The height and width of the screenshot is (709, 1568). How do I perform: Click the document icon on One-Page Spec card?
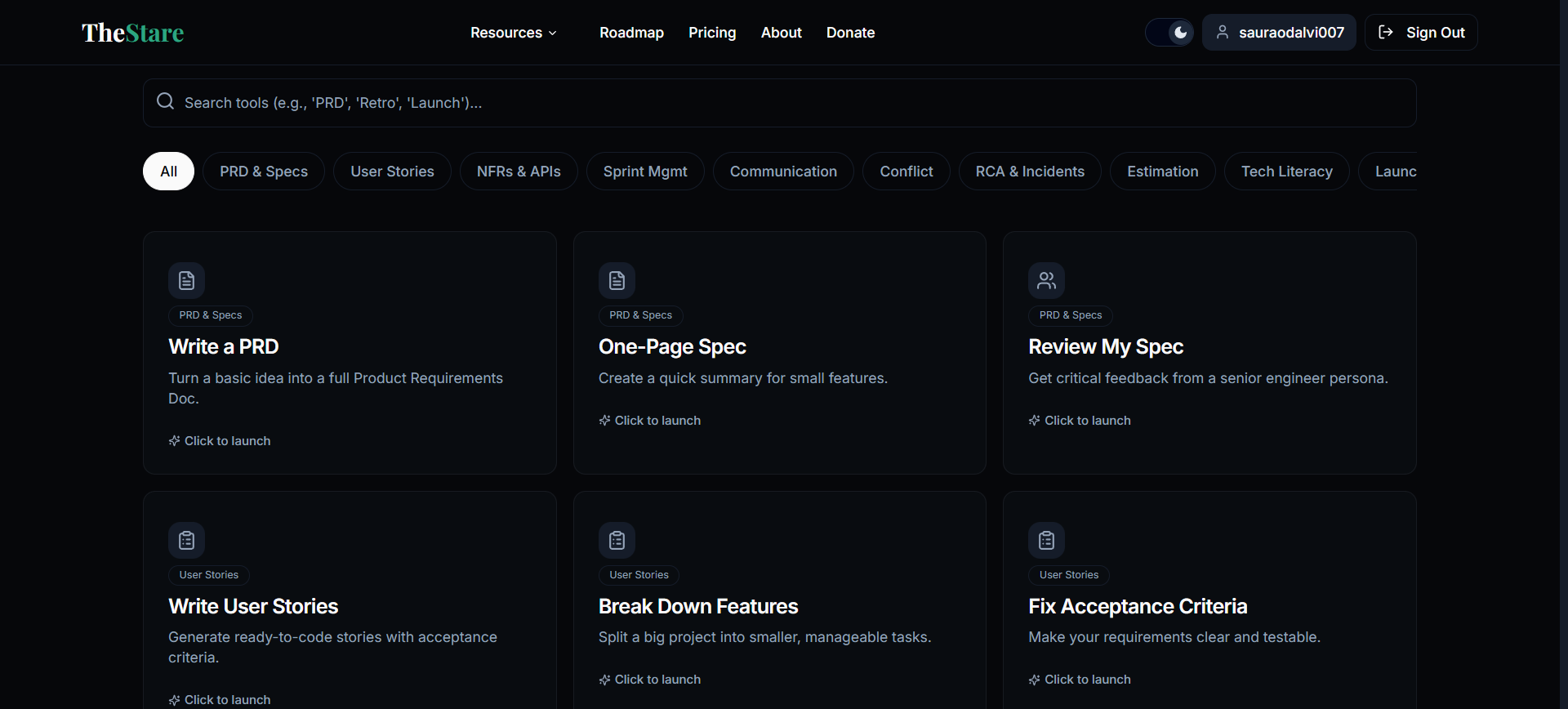[617, 281]
